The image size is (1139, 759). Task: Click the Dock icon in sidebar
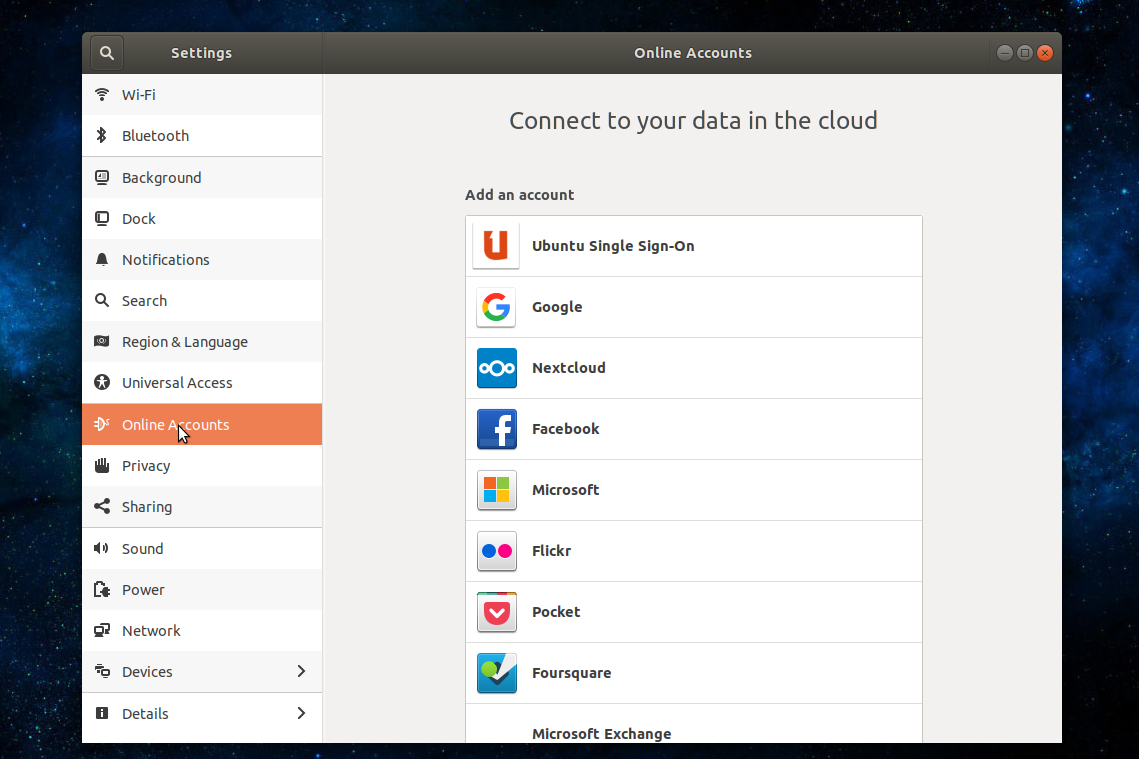click(102, 219)
